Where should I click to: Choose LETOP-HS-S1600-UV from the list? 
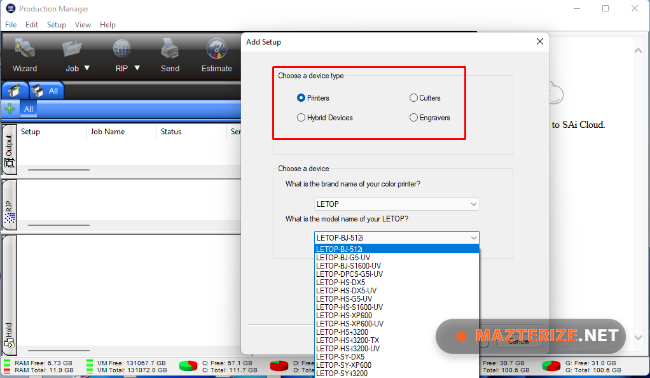[x=397, y=307]
